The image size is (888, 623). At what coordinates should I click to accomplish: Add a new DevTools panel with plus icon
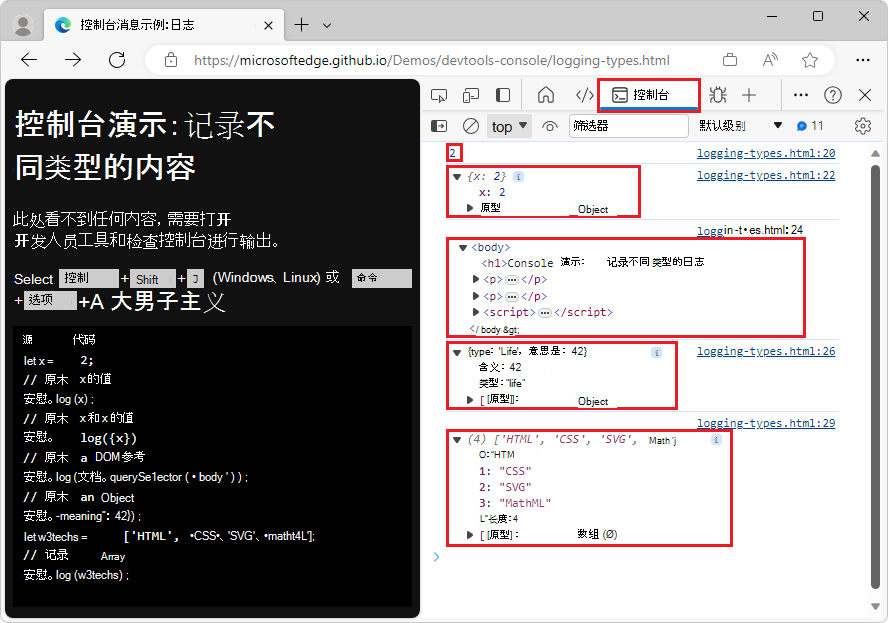click(748, 94)
